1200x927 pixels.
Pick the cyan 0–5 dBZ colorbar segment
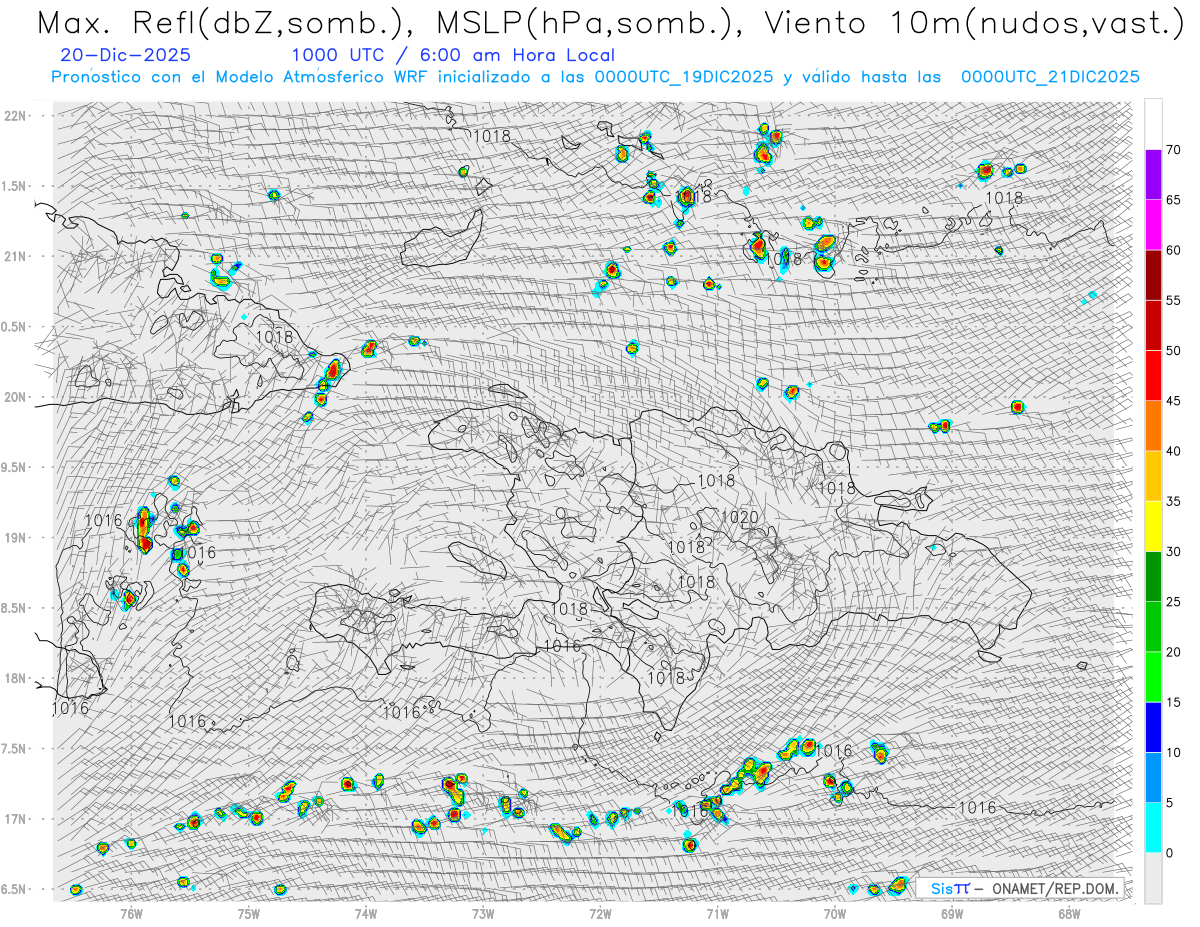pos(1153,828)
